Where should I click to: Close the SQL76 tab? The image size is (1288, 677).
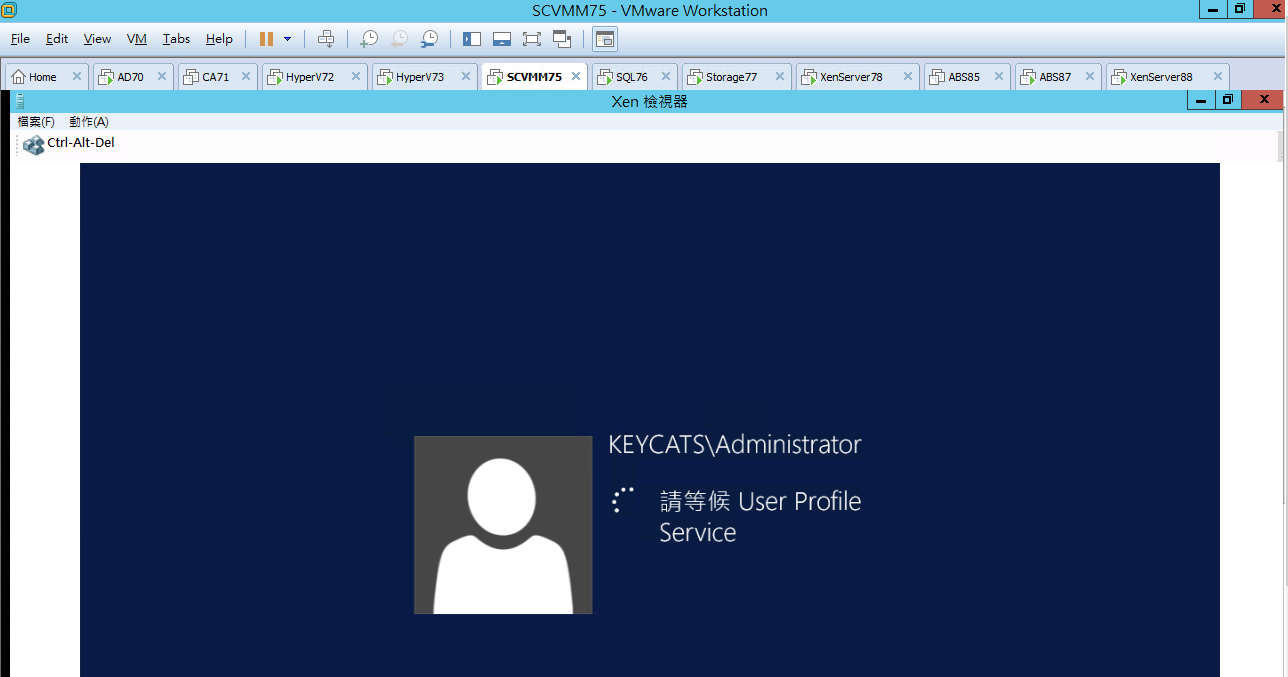(x=665, y=76)
